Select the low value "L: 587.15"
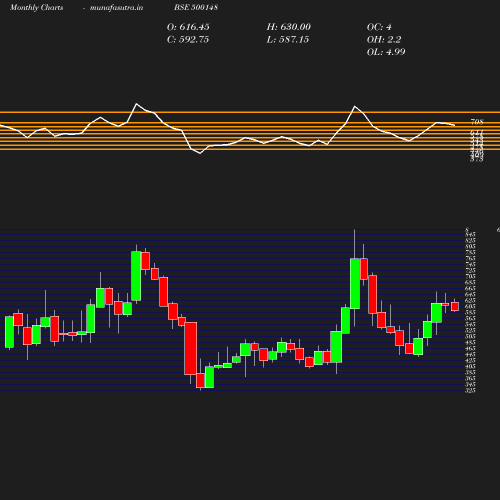The width and height of the screenshot is (500, 500). [288, 40]
